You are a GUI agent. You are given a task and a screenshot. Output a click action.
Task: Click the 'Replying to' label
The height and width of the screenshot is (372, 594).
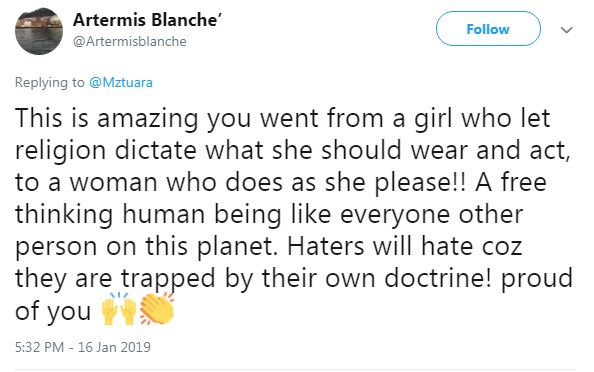tap(50, 82)
